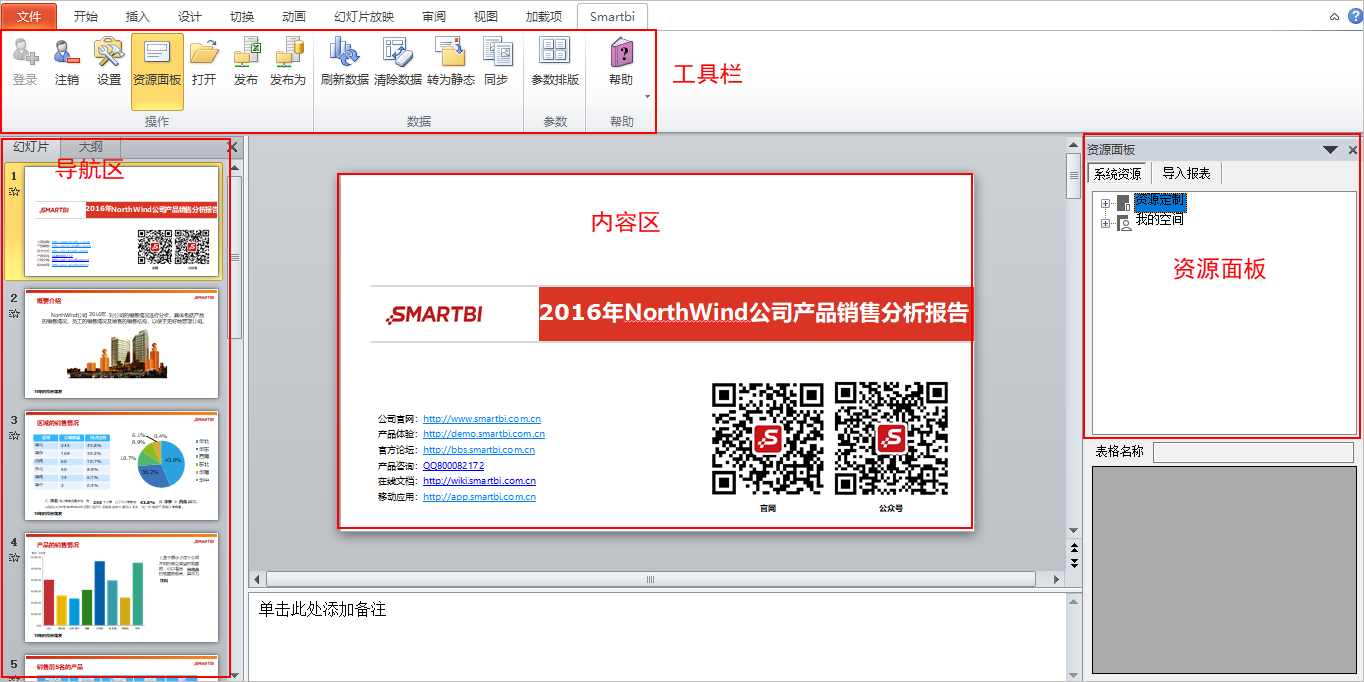The width and height of the screenshot is (1364, 682).
Task: Expand the 帮助 group dialog launcher arrow
Action: [648, 97]
